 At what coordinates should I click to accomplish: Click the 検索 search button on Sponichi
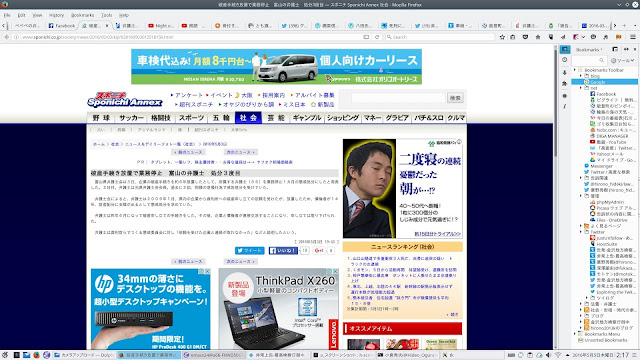455,98
